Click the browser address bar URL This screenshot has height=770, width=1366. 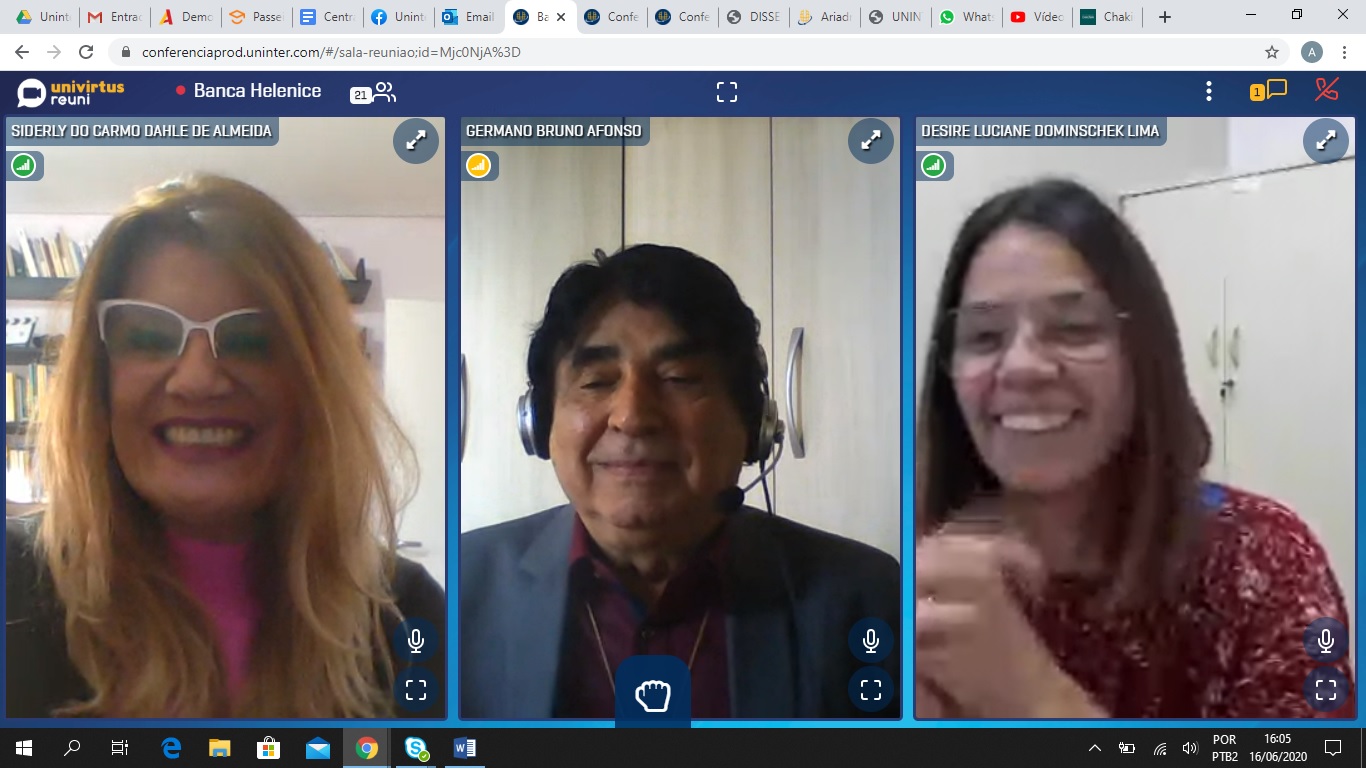click(330, 52)
